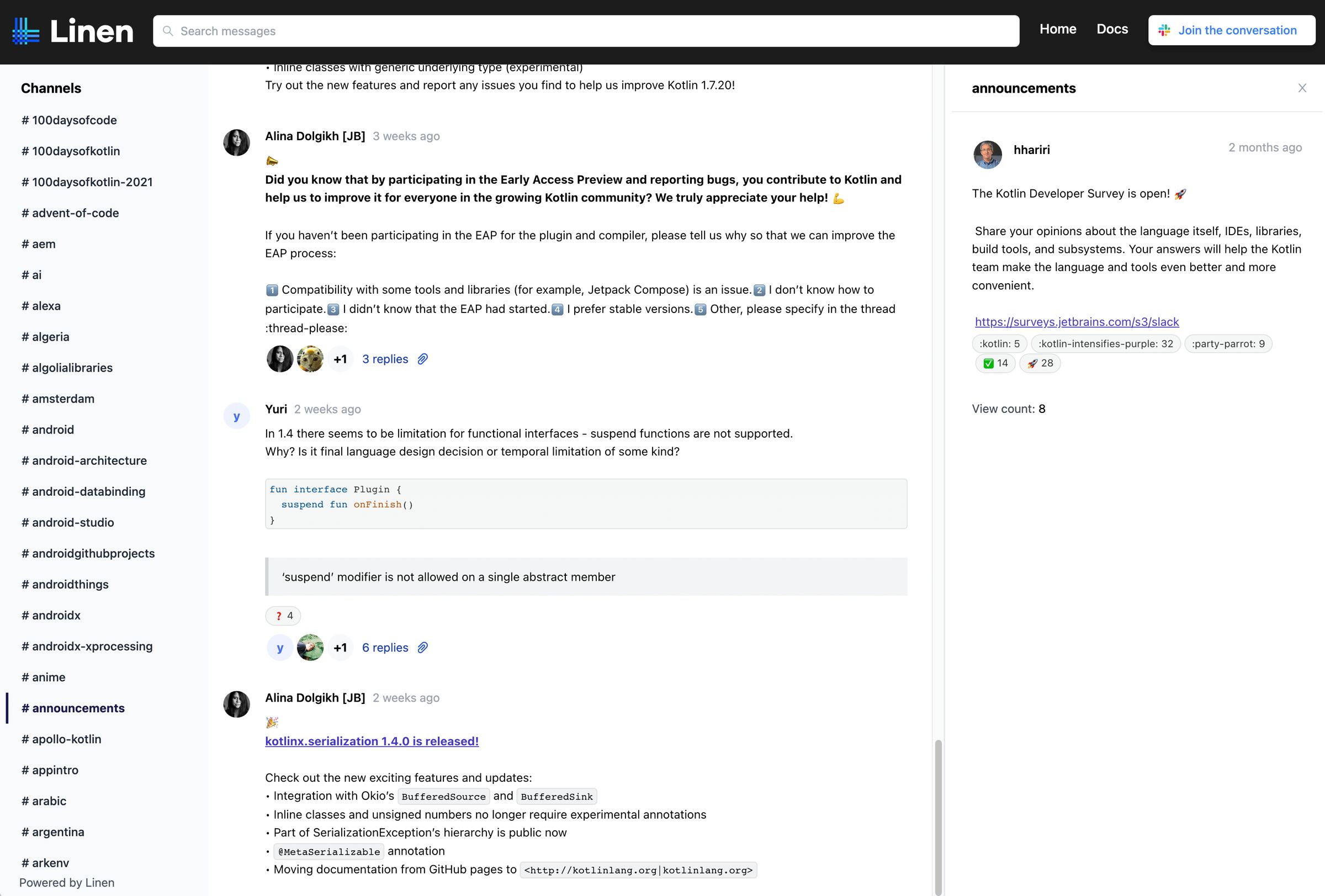The image size is (1325, 896).
Task: Open the Home menu item
Action: (1058, 29)
